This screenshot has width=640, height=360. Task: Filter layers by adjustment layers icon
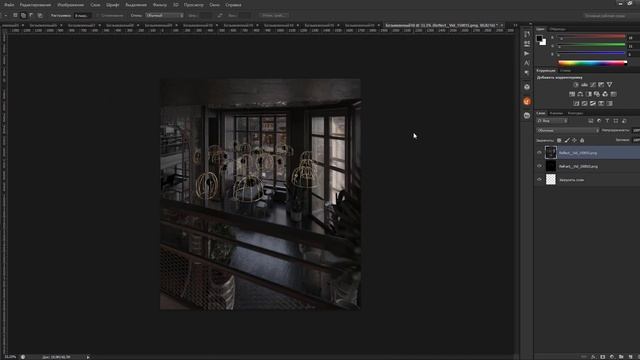click(599, 121)
